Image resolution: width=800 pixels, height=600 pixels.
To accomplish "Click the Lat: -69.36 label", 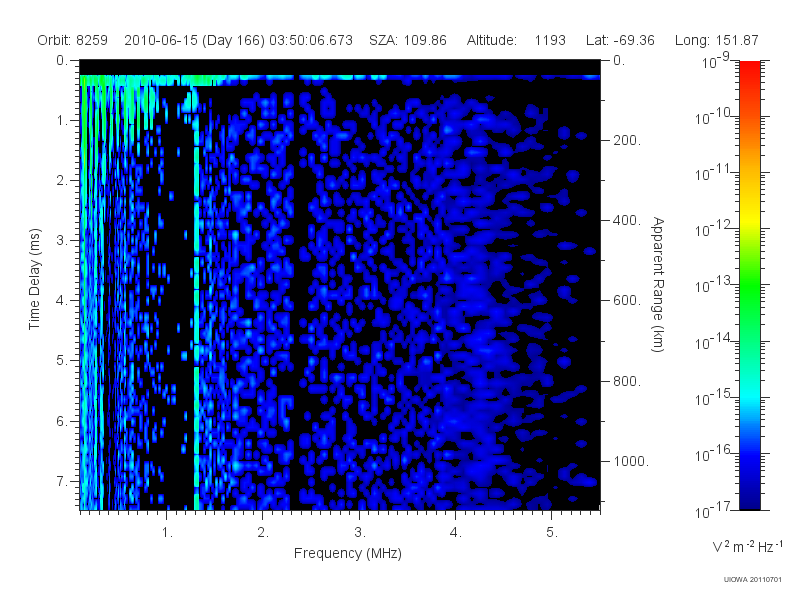I will point(620,40).
